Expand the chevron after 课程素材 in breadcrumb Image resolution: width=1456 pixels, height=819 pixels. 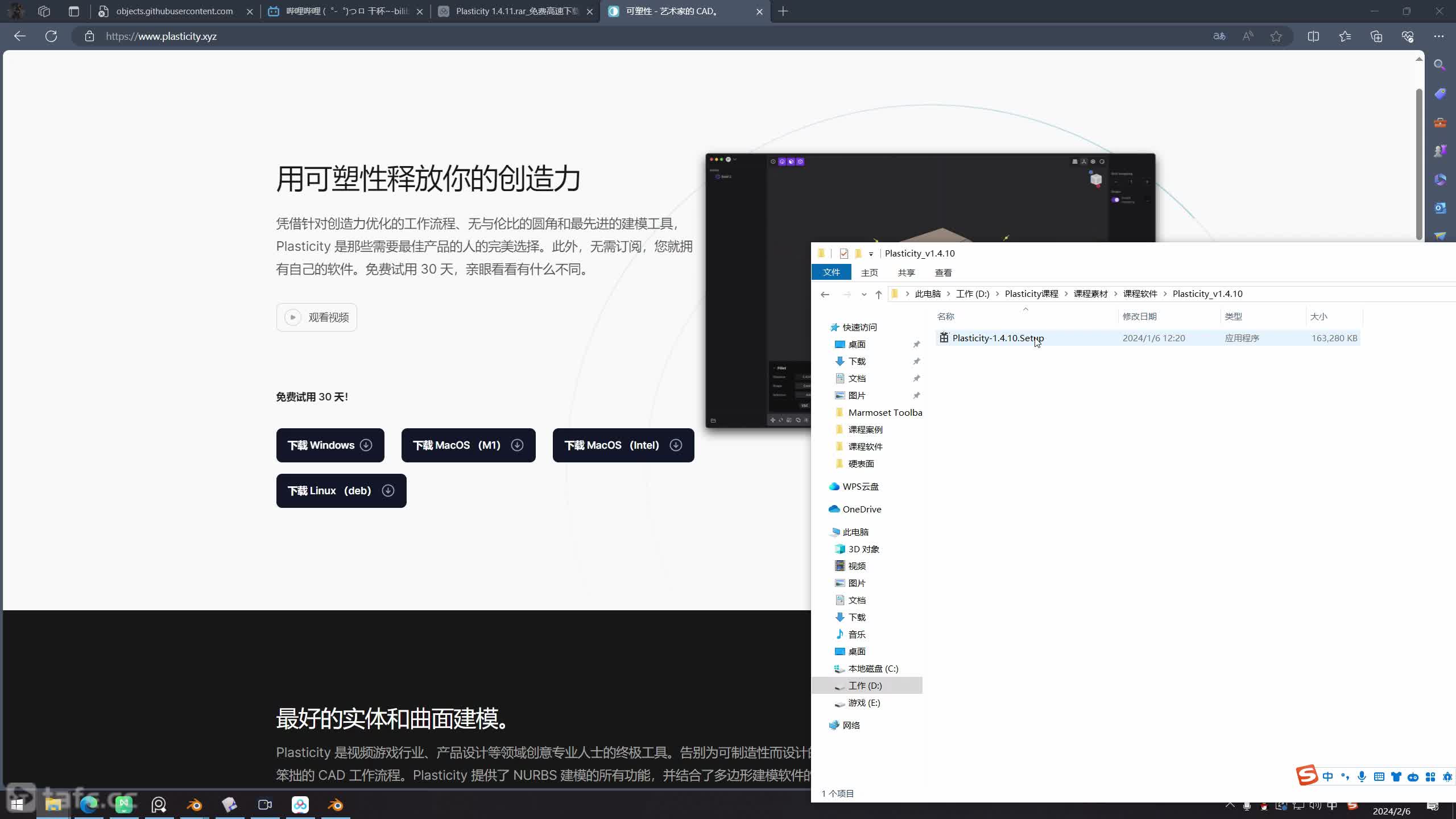1115,294
